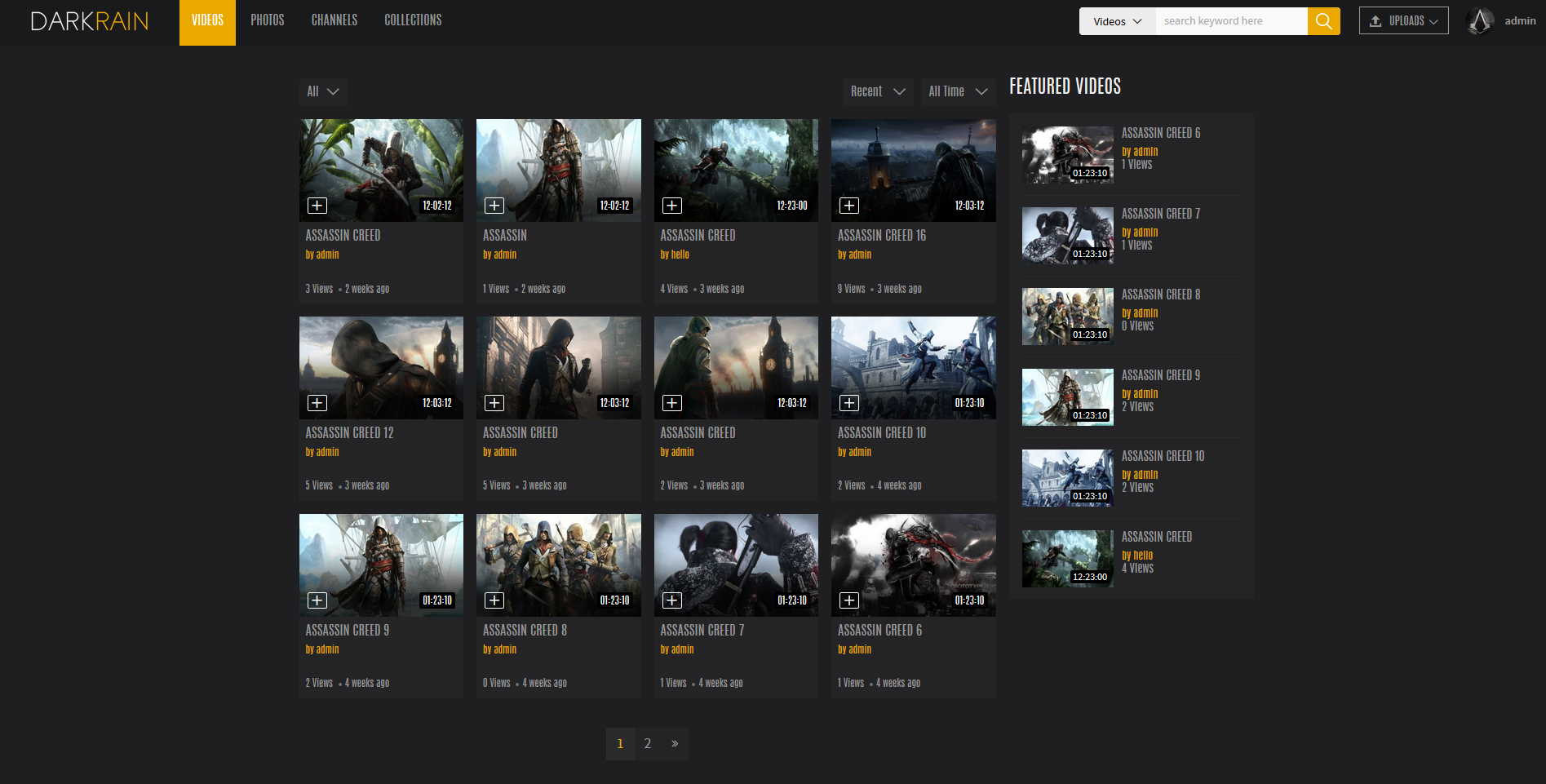Switch to the PHOTOS tab
The width and height of the screenshot is (1546, 784).
pos(268,20)
